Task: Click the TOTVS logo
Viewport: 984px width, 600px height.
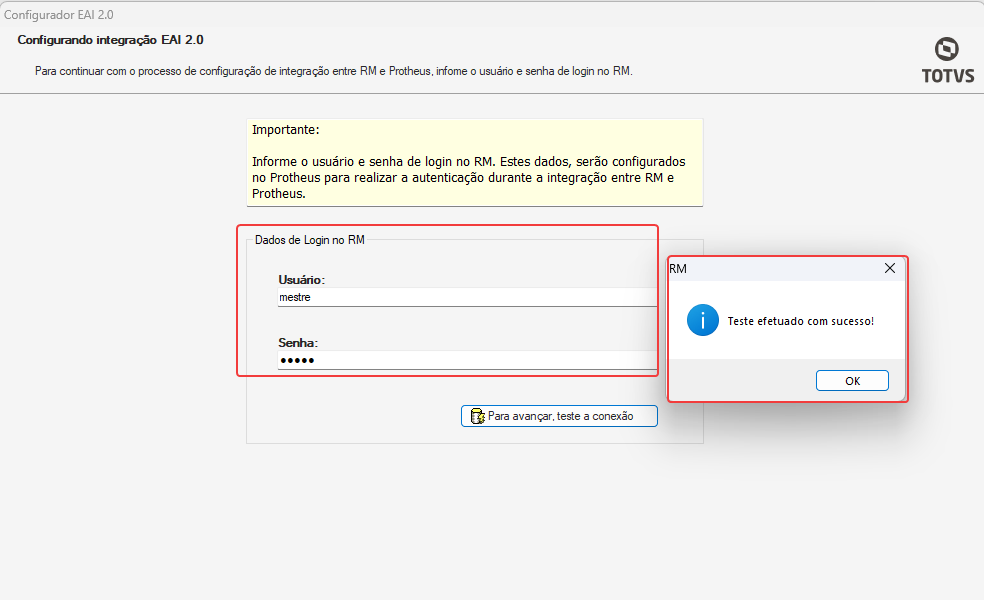Action: pyautogui.click(x=948, y=60)
